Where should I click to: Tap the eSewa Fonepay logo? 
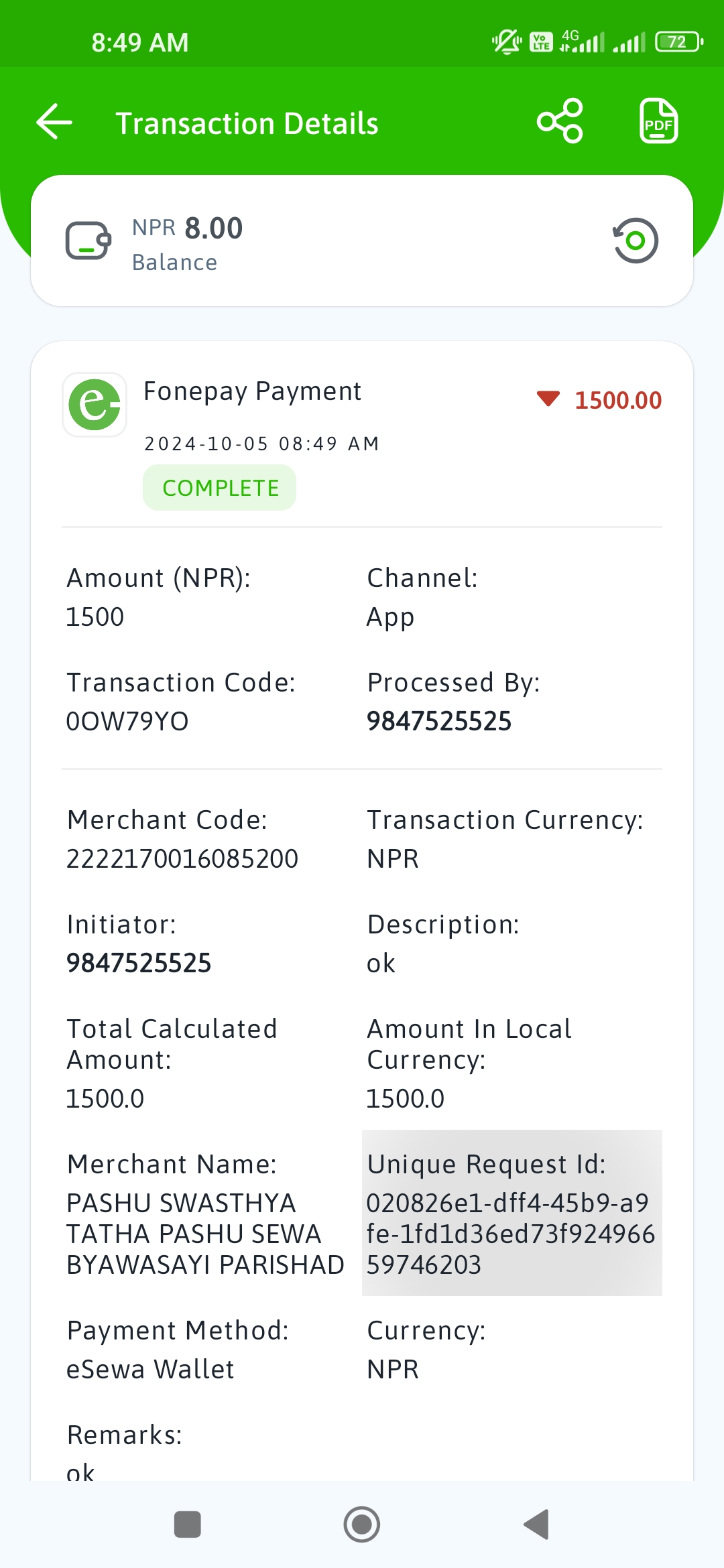[95, 405]
